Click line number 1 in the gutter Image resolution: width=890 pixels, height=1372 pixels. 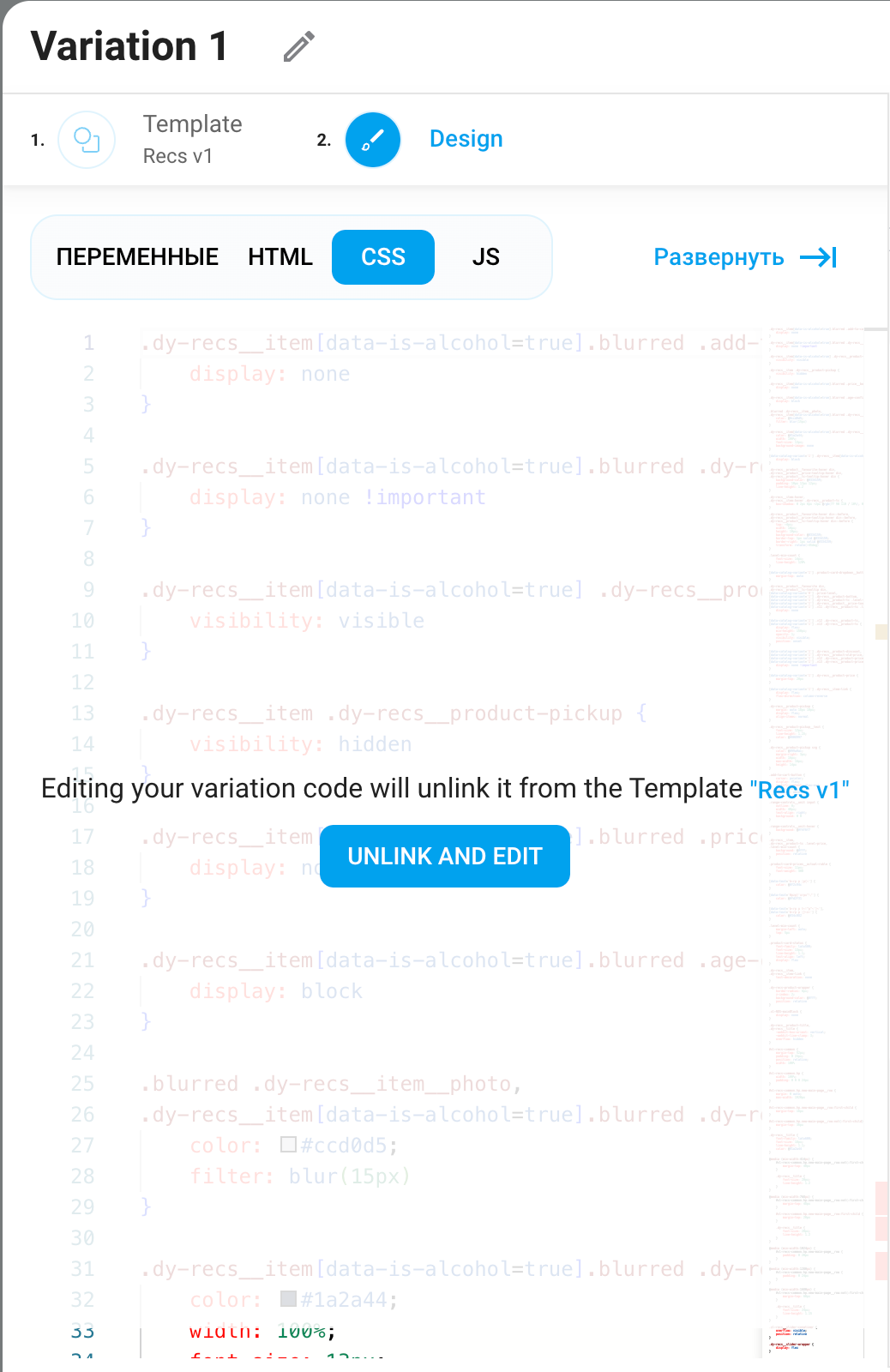coord(88,343)
